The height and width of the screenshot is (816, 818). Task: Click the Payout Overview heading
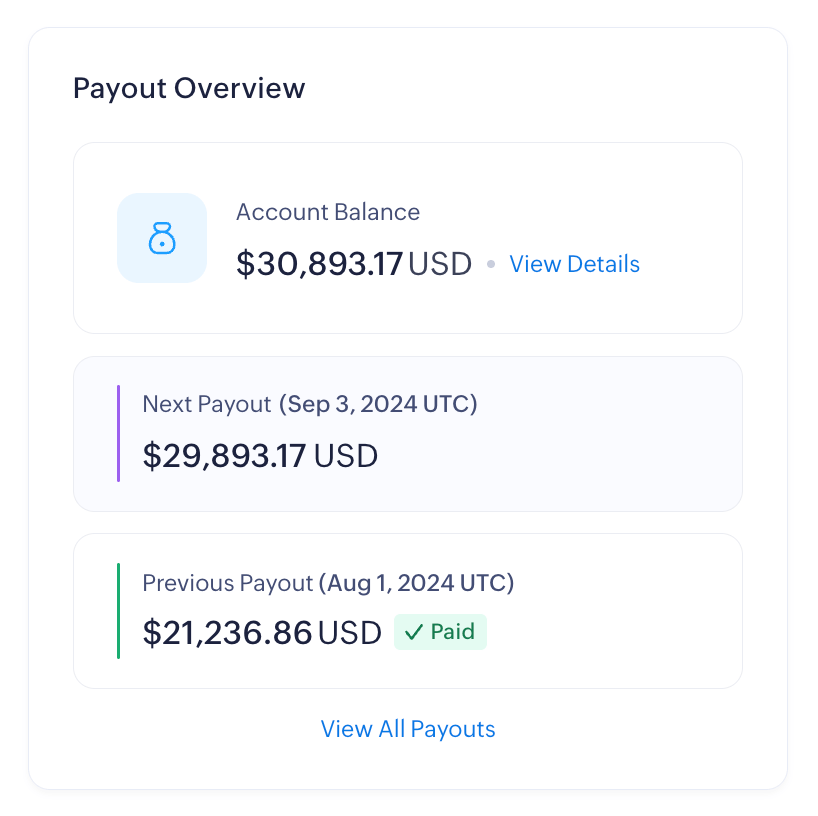tap(189, 88)
